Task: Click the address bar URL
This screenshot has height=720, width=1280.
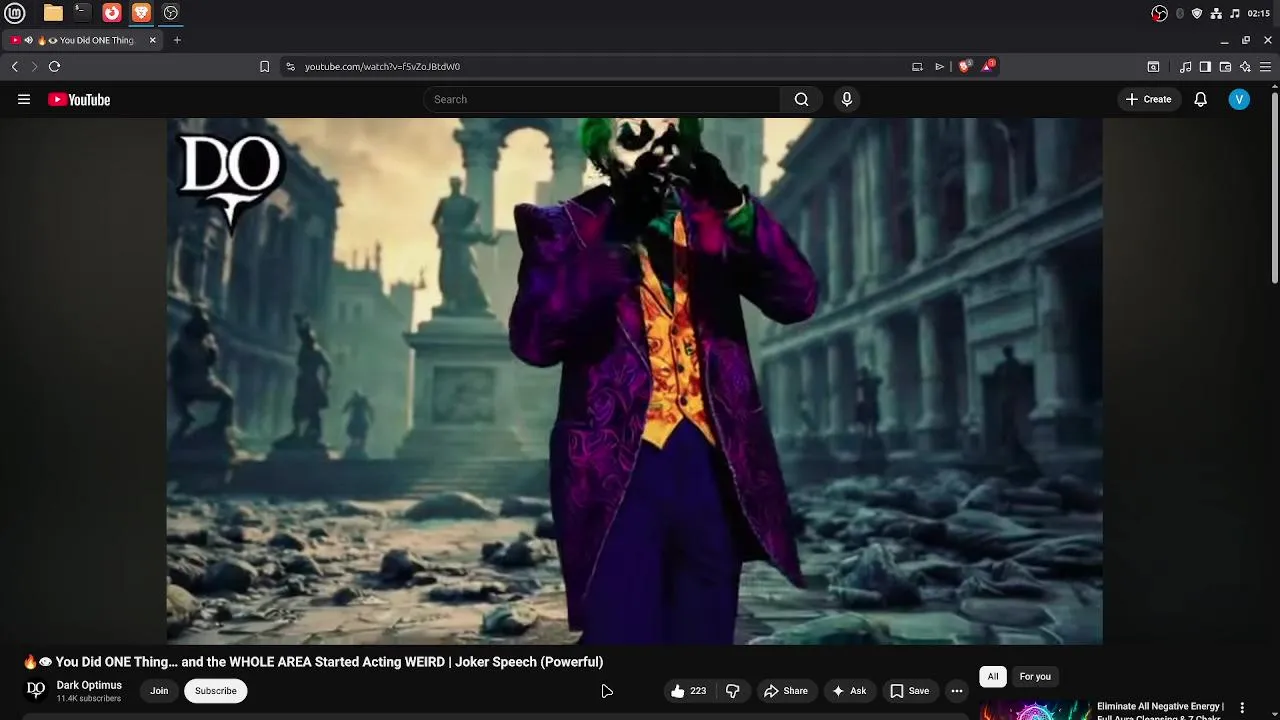Action: pos(382,67)
